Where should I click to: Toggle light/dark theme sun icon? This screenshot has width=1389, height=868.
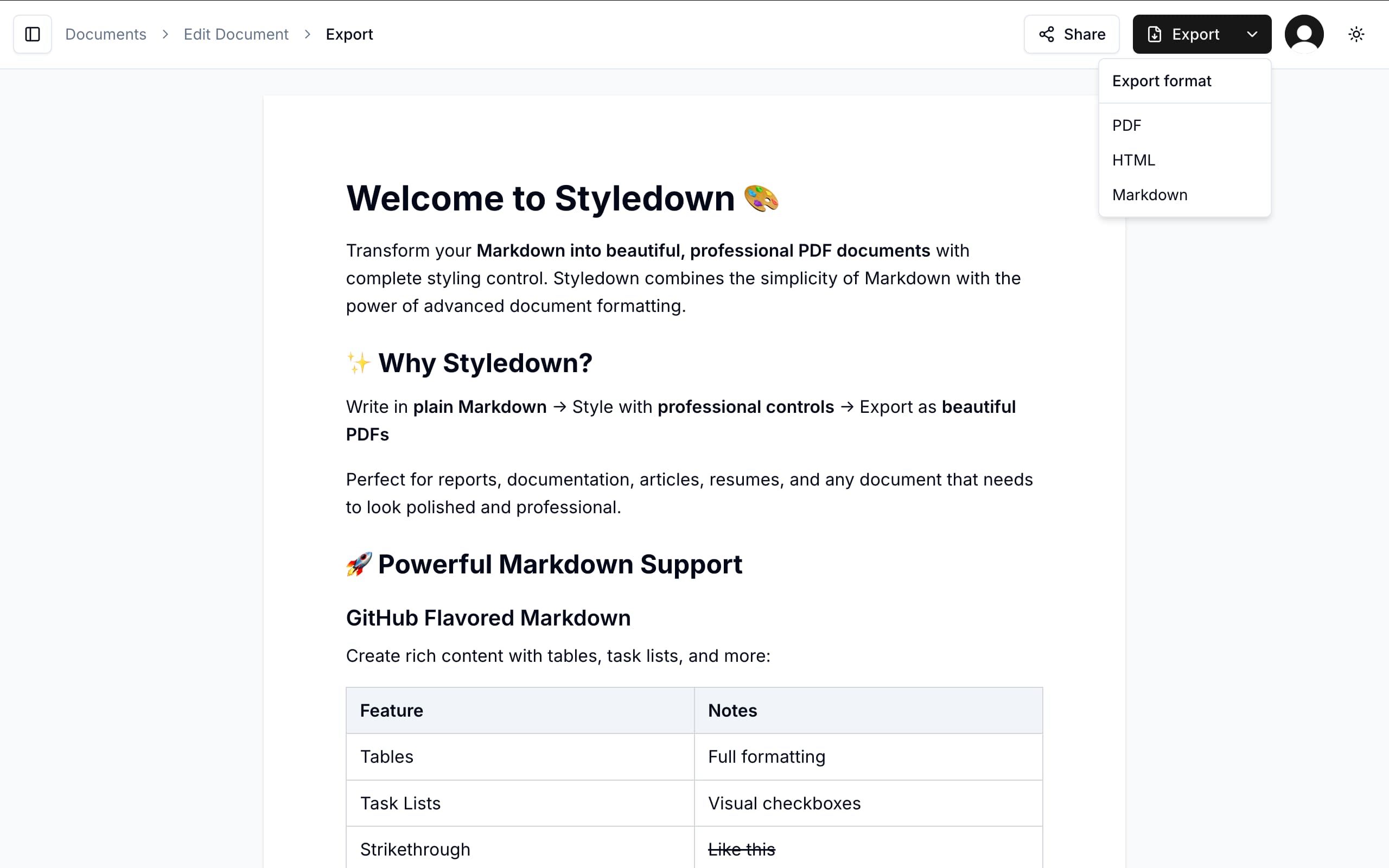[1356, 34]
